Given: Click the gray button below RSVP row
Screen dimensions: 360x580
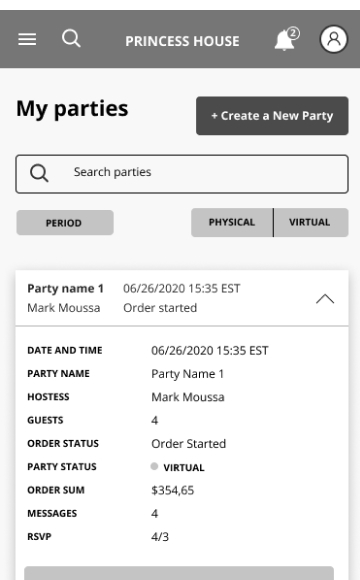Looking at the screenshot, I should (179, 573).
